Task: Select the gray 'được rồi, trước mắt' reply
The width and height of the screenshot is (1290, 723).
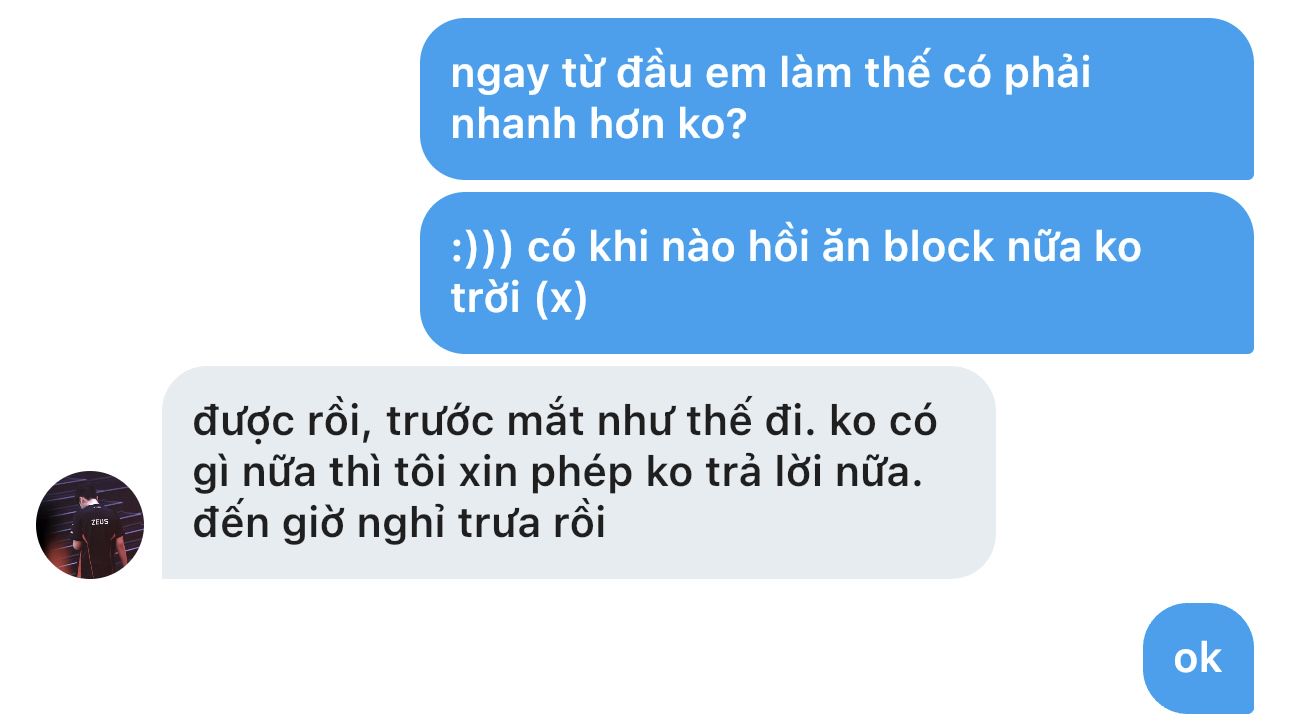Action: coord(579,473)
